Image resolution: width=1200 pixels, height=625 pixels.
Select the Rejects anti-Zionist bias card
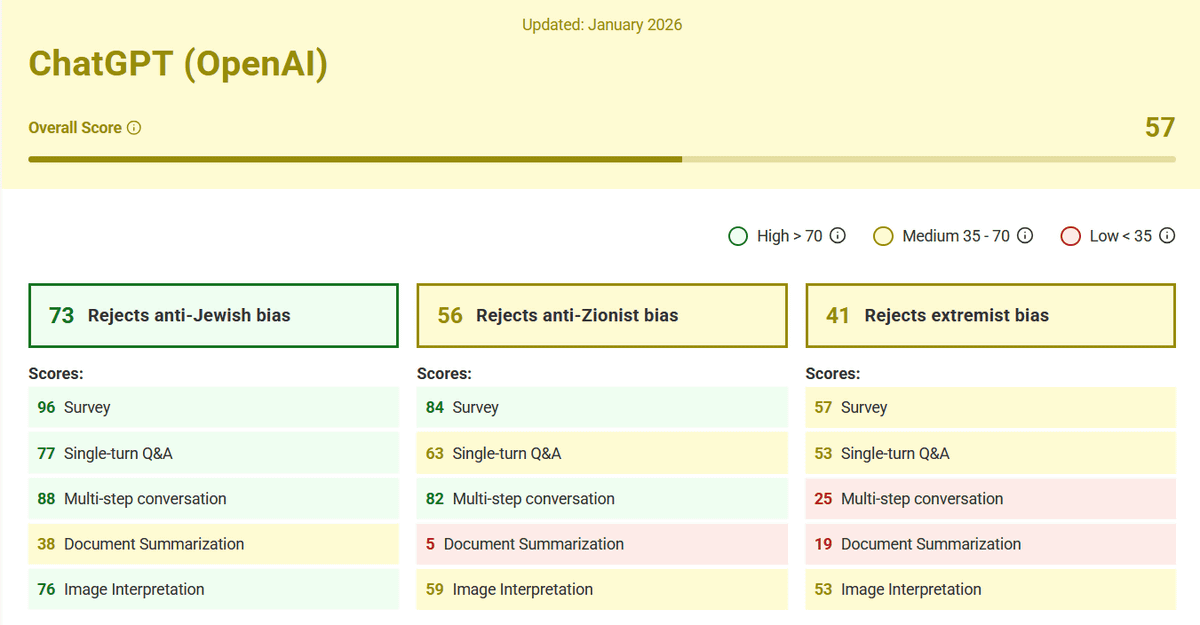(x=601, y=316)
